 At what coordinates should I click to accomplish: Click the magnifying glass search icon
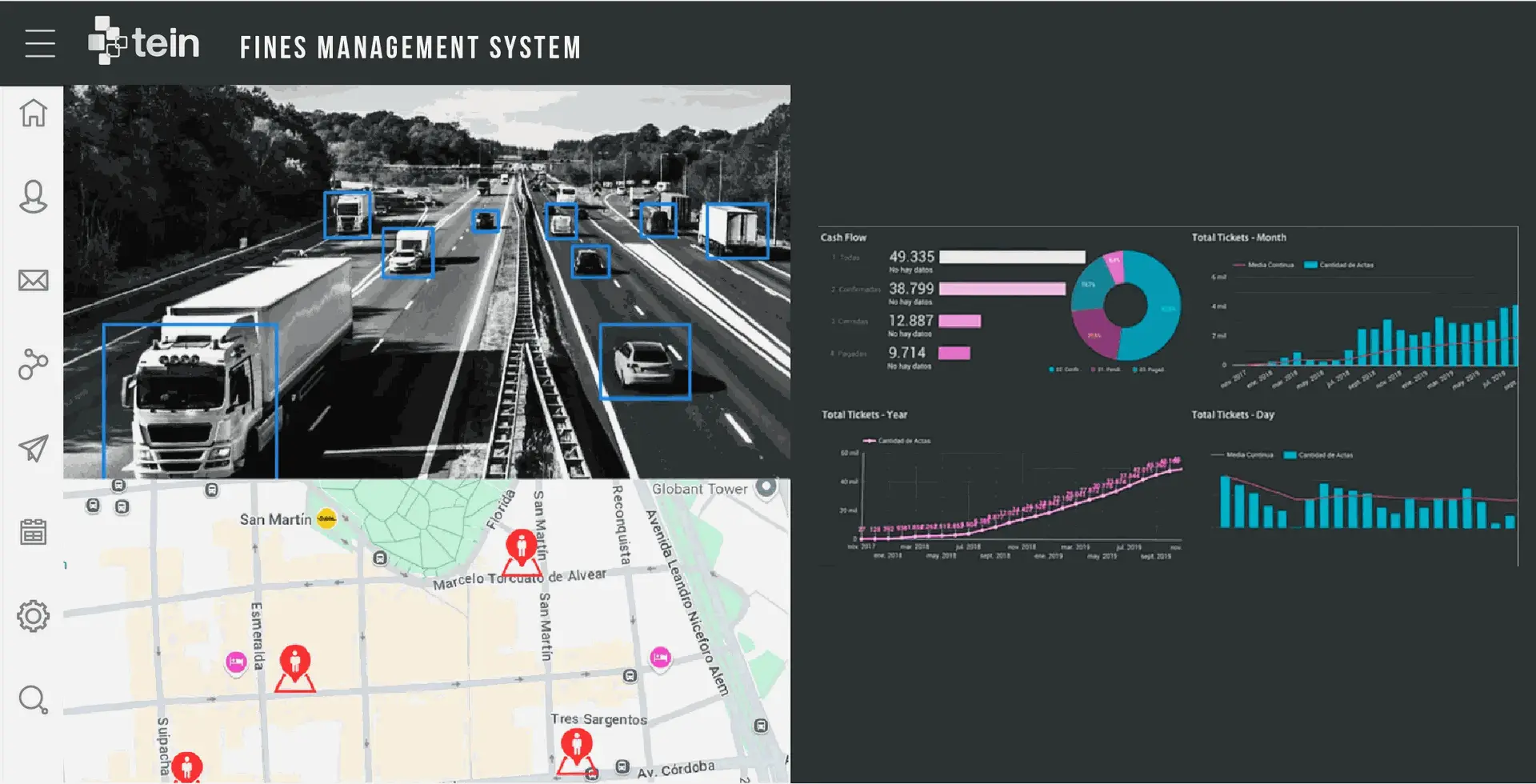click(x=34, y=700)
